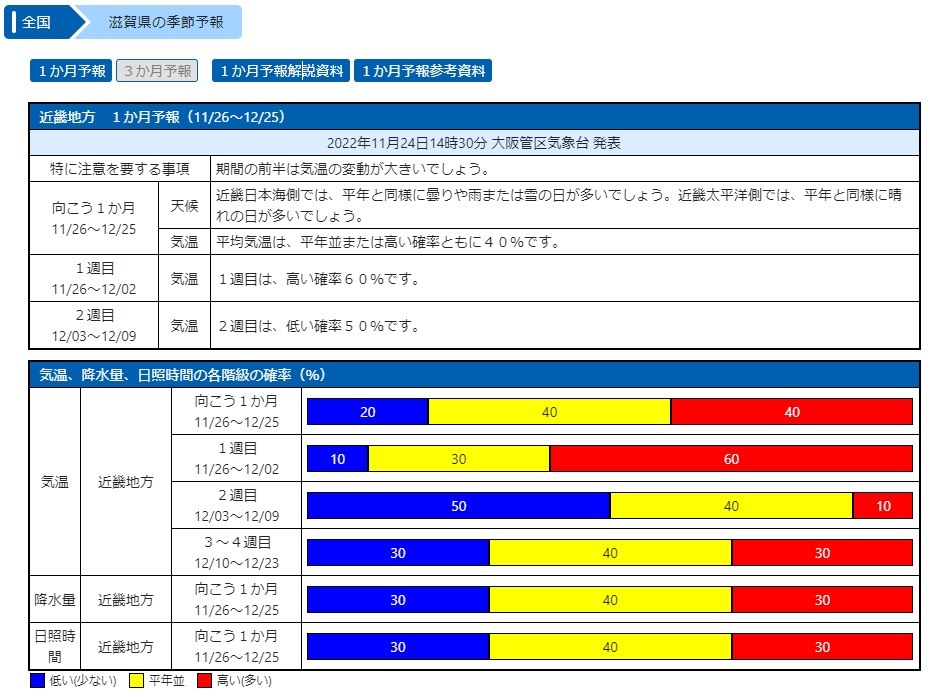Open the 全国 breadcrumb link

click(x=40, y=22)
